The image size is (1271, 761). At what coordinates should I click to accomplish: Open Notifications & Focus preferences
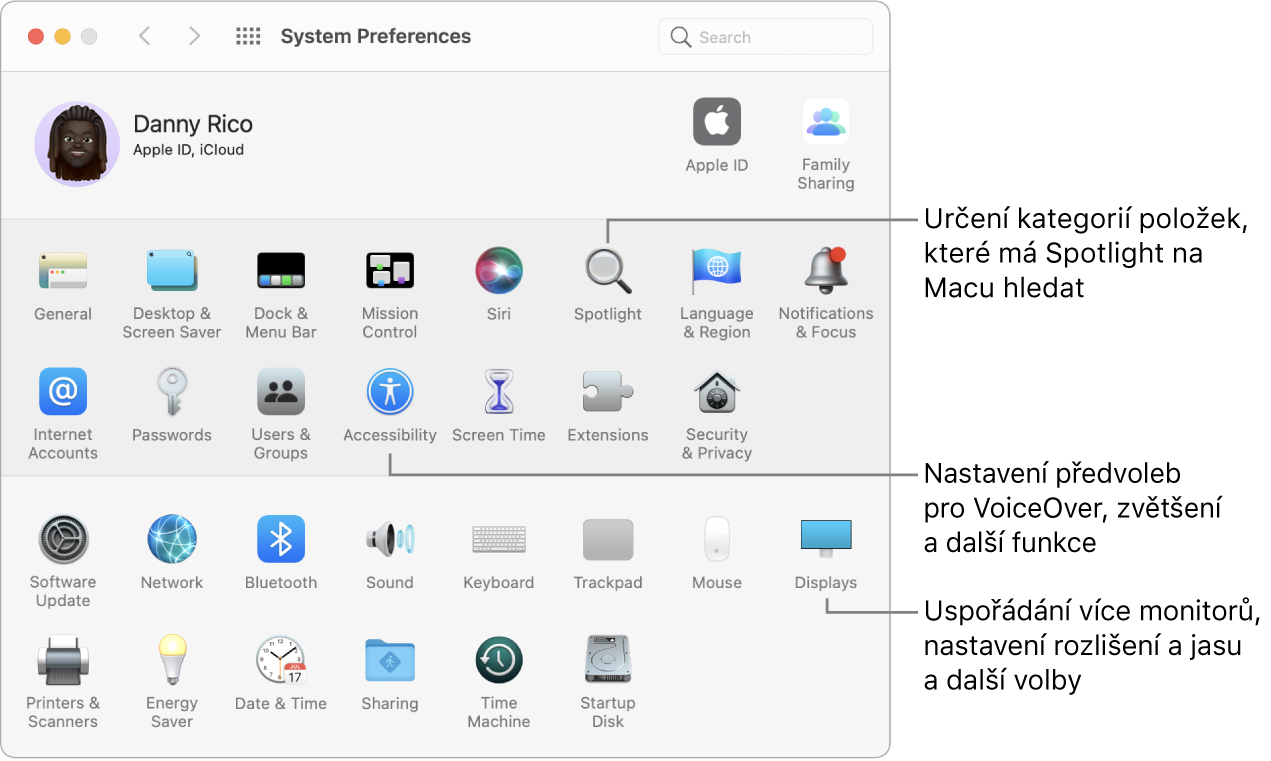(x=825, y=272)
